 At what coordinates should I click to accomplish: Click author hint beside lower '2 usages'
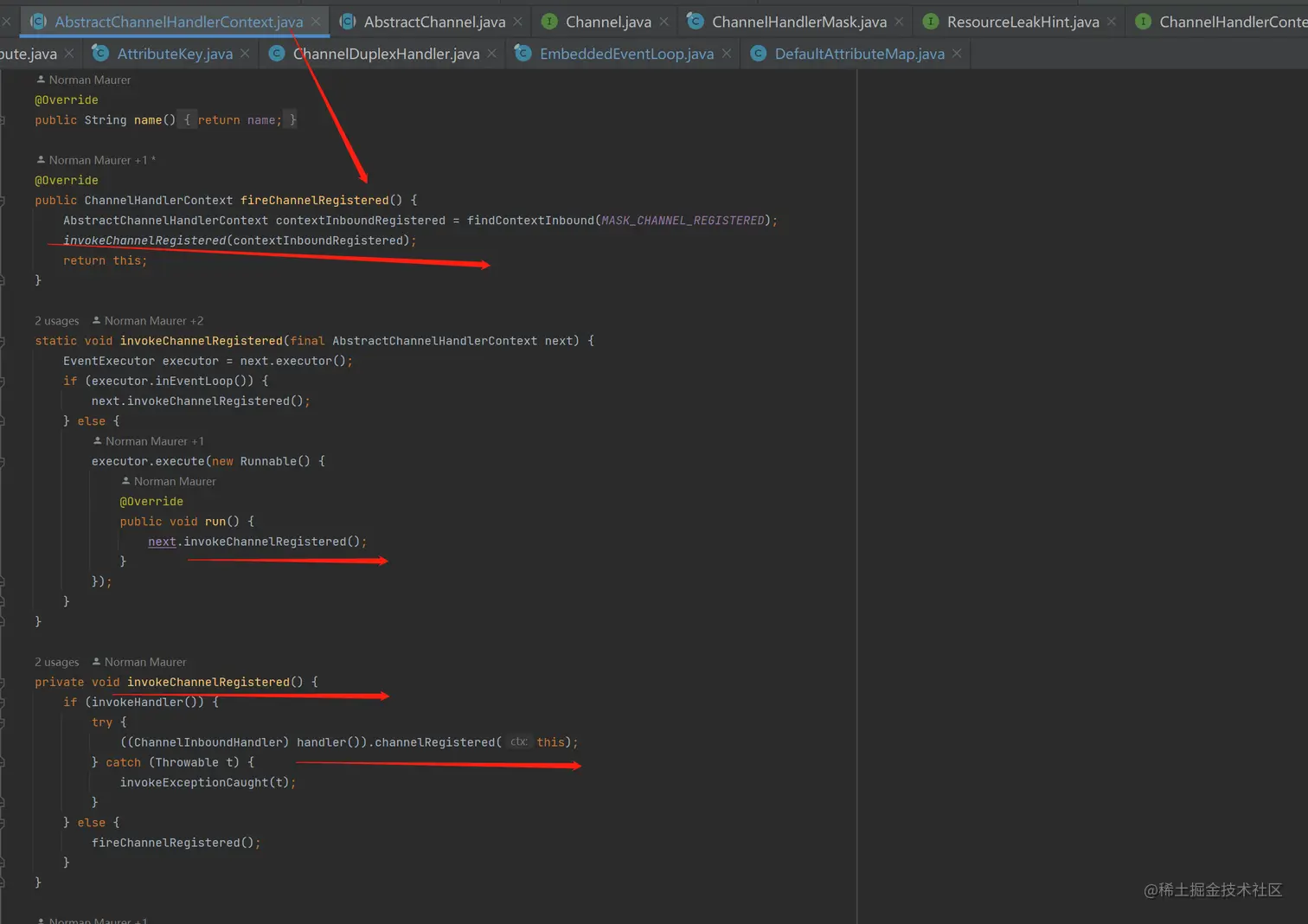(138, 662)
